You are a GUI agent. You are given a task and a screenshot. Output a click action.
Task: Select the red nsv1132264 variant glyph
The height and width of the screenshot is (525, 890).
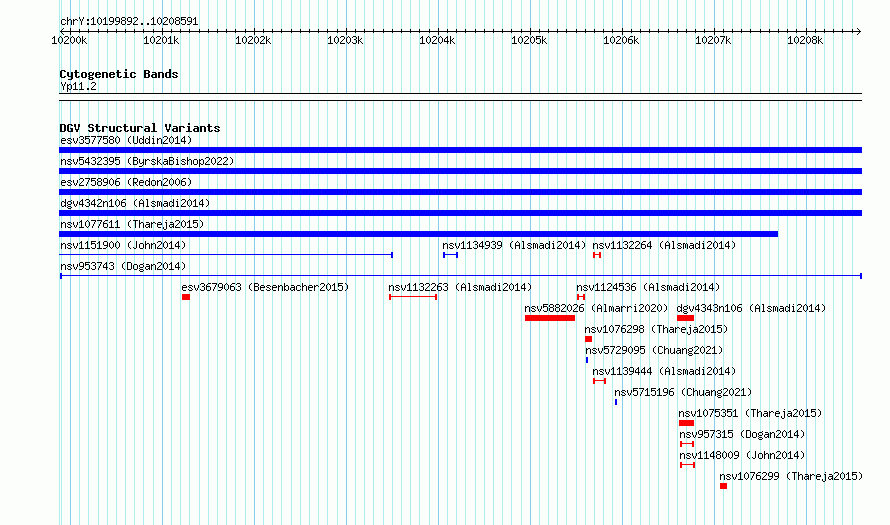tap(597, 255)
